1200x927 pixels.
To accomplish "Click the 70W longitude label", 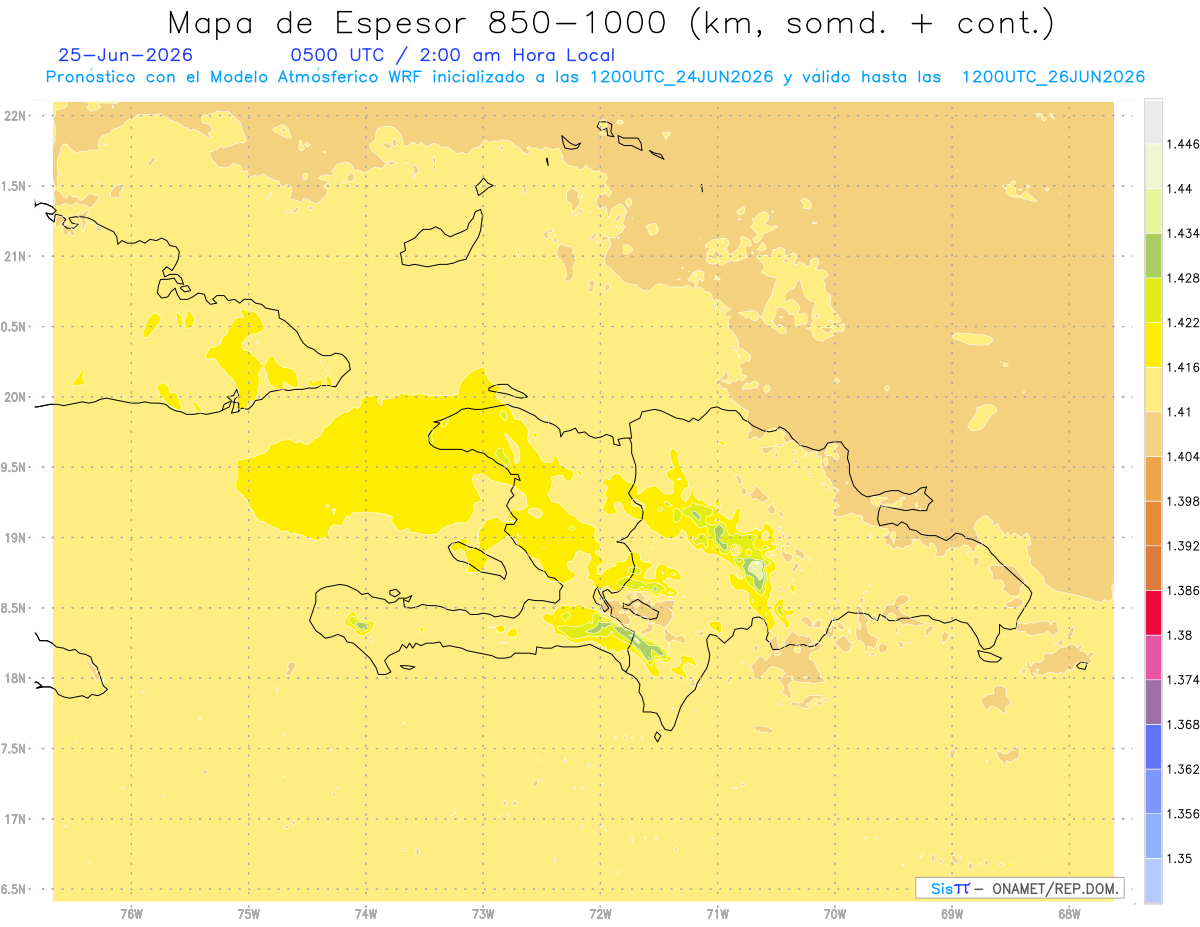I will pyautogui.click(x=835, y=914).
